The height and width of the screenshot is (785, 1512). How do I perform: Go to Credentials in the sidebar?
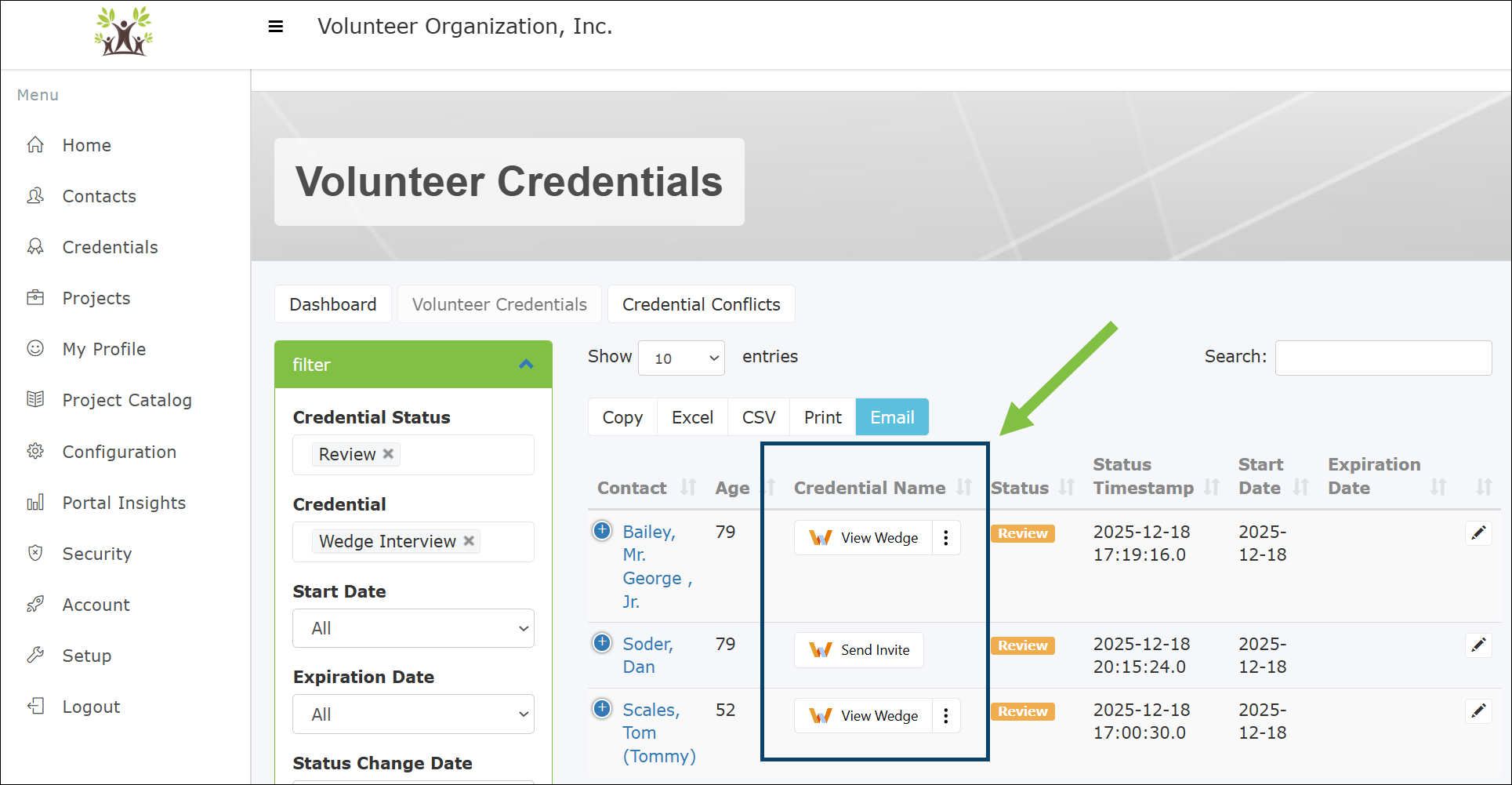[x=110, y=247]
